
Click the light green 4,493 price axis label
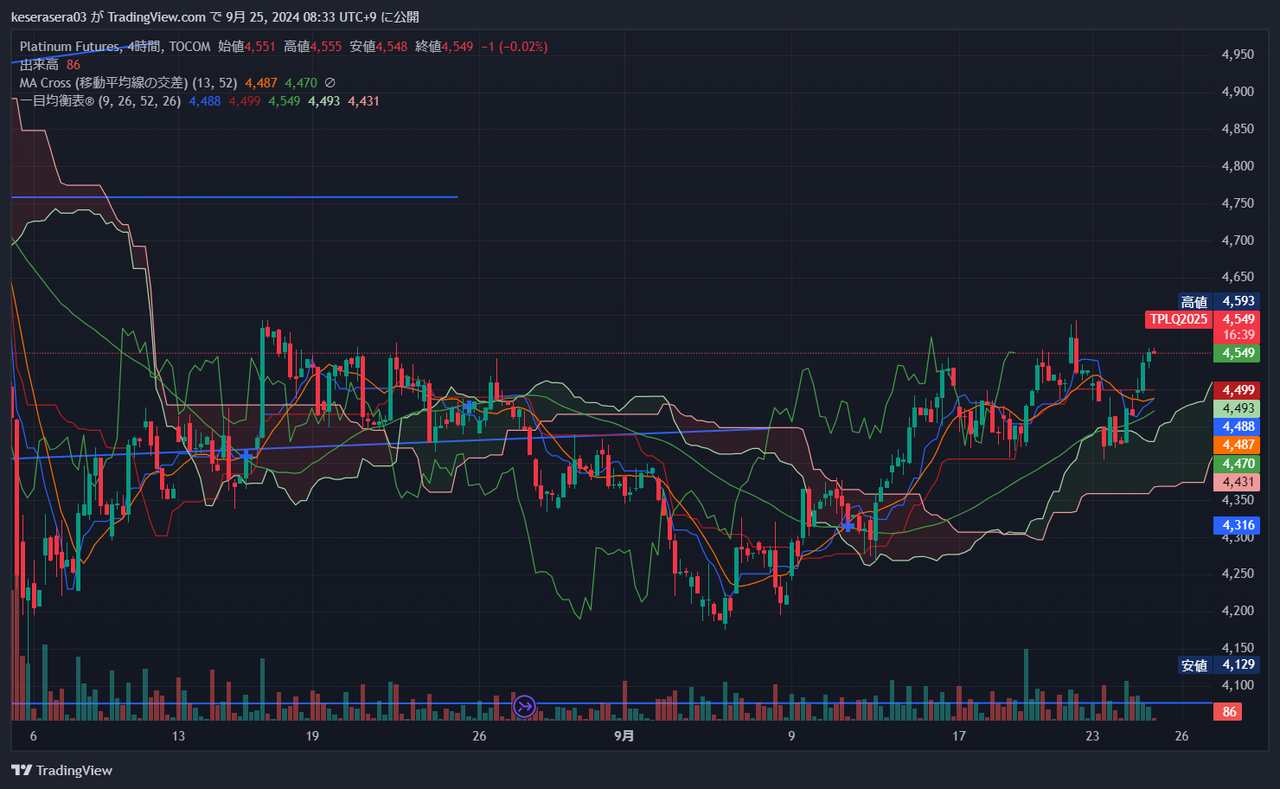1236,408
